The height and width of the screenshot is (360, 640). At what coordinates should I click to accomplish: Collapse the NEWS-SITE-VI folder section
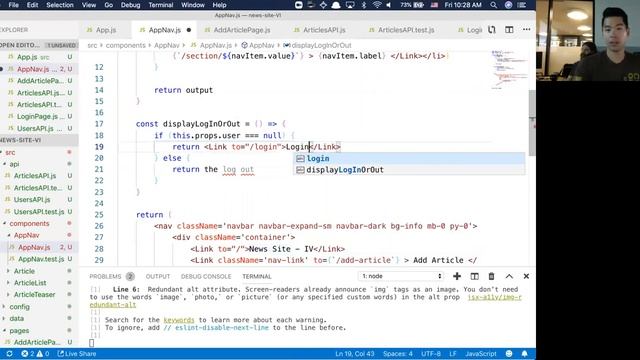point(39,140)
